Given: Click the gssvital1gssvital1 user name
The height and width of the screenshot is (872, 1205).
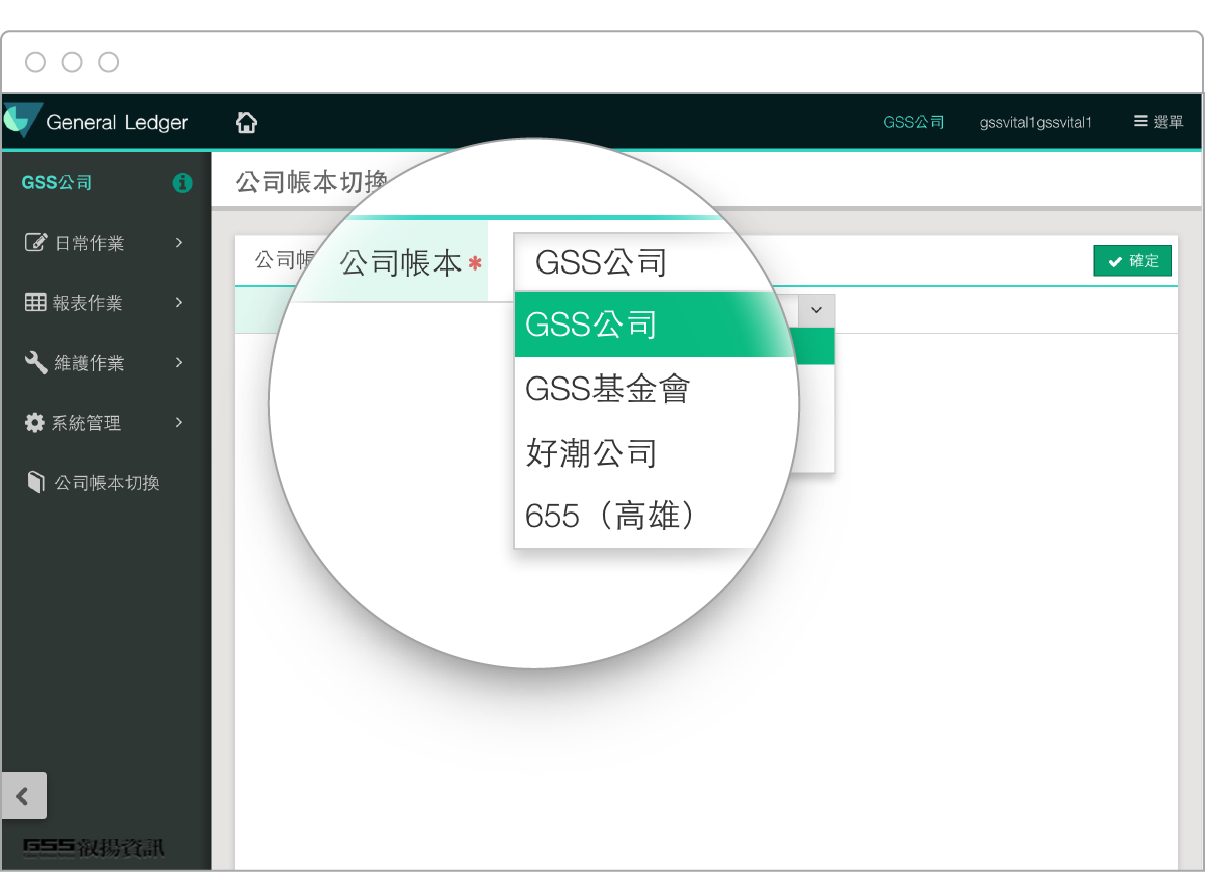Looking at the screenshot, I should [x=1036, y=122].
